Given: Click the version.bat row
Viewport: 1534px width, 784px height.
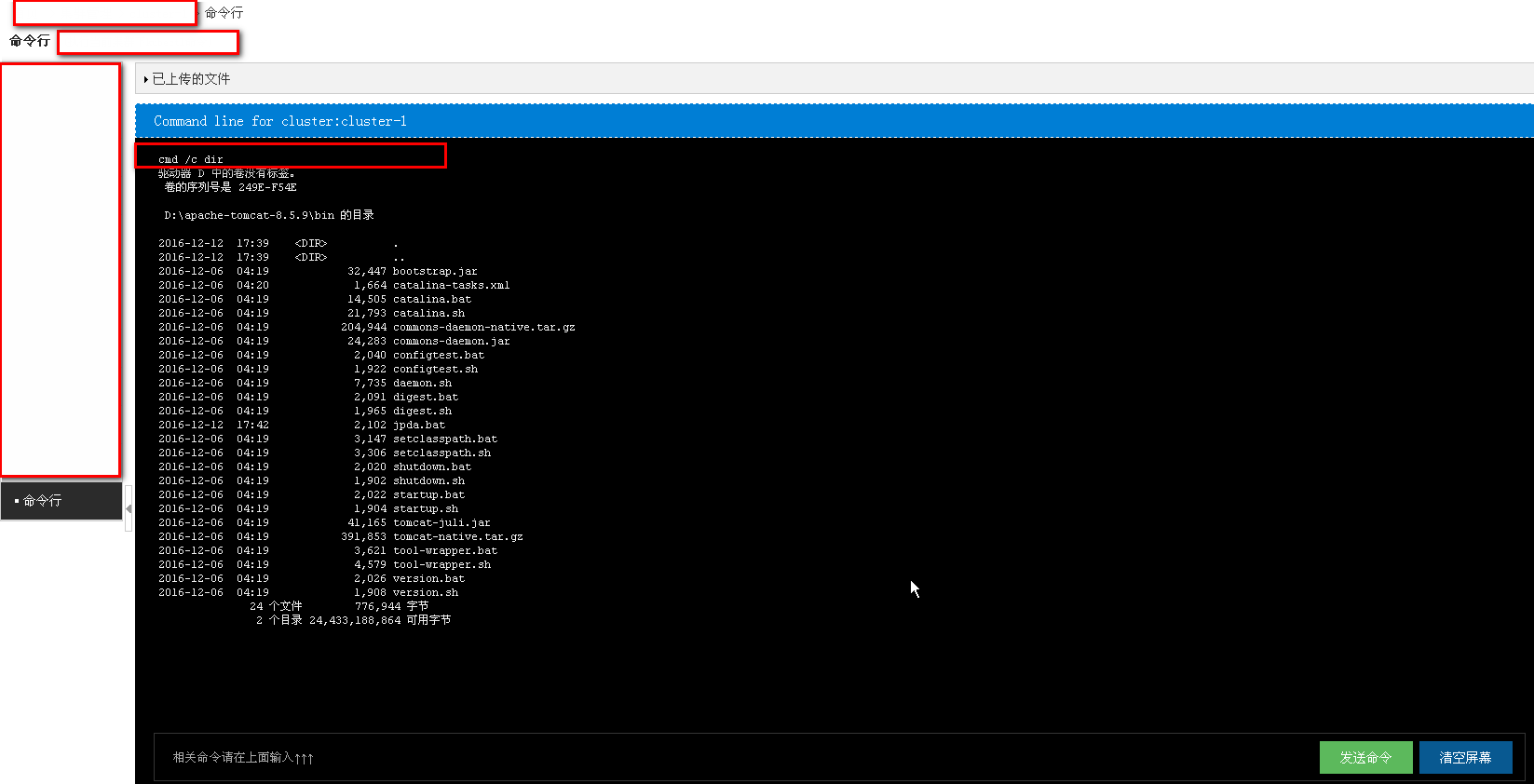Looking at the screenshot, I should 311,578.
